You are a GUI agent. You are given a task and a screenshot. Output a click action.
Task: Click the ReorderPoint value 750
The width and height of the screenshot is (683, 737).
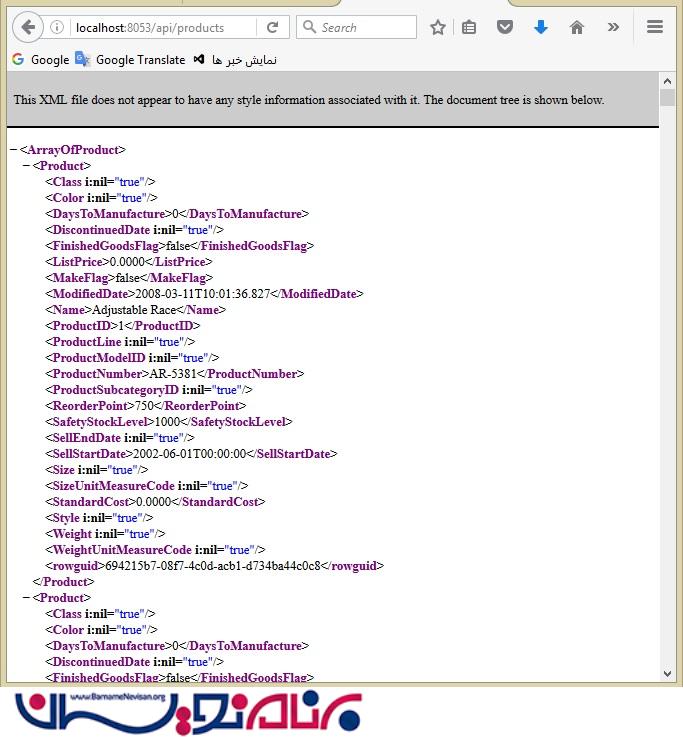point(144,406)
